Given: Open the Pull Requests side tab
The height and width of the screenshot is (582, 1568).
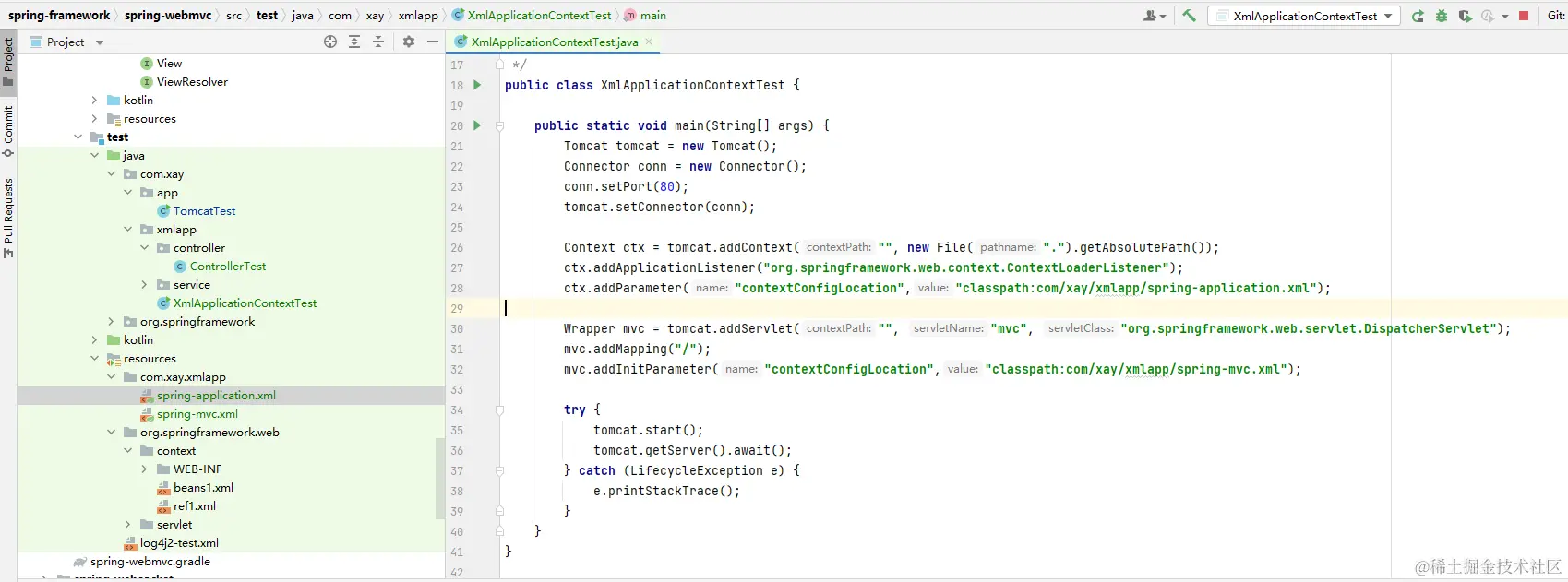Looking at the screenshot, I should click(x=8, y=218).
